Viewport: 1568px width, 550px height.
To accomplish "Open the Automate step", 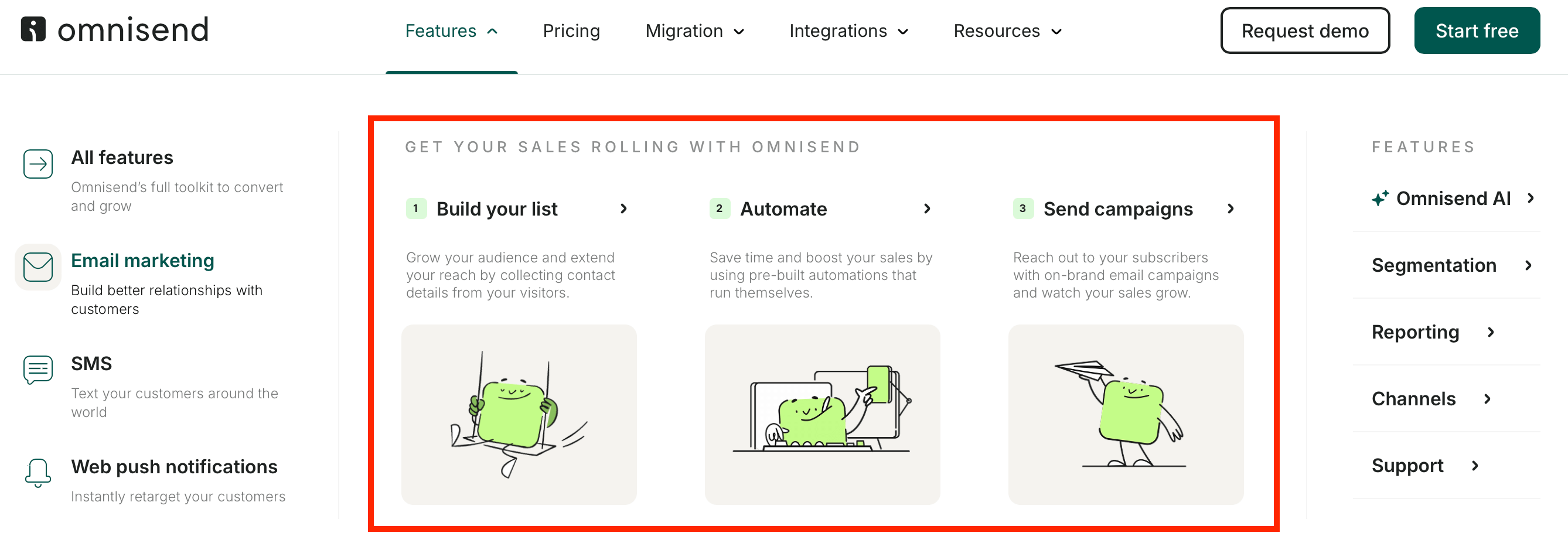I will [x=783, y=208].
